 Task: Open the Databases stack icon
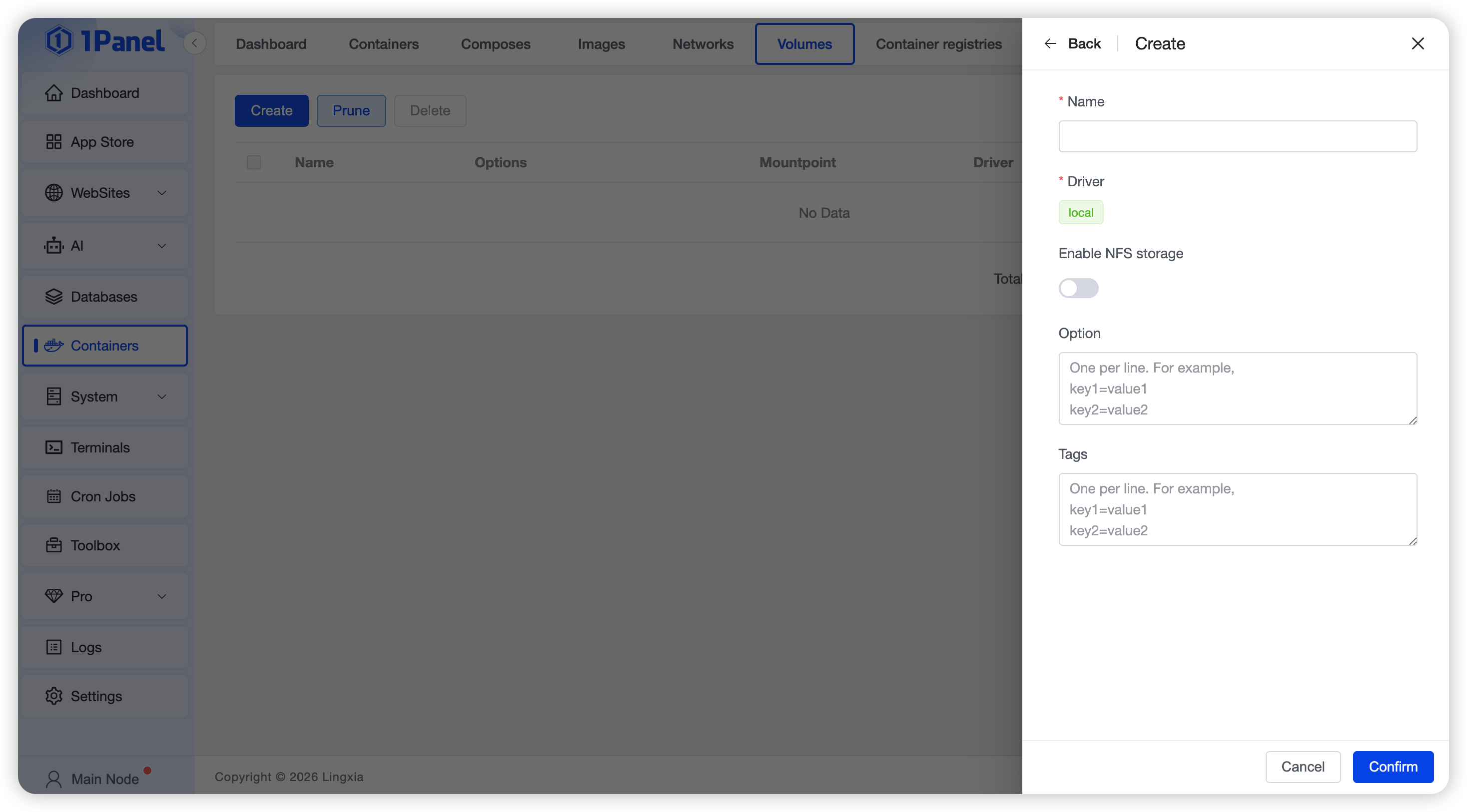click(53, 297)
